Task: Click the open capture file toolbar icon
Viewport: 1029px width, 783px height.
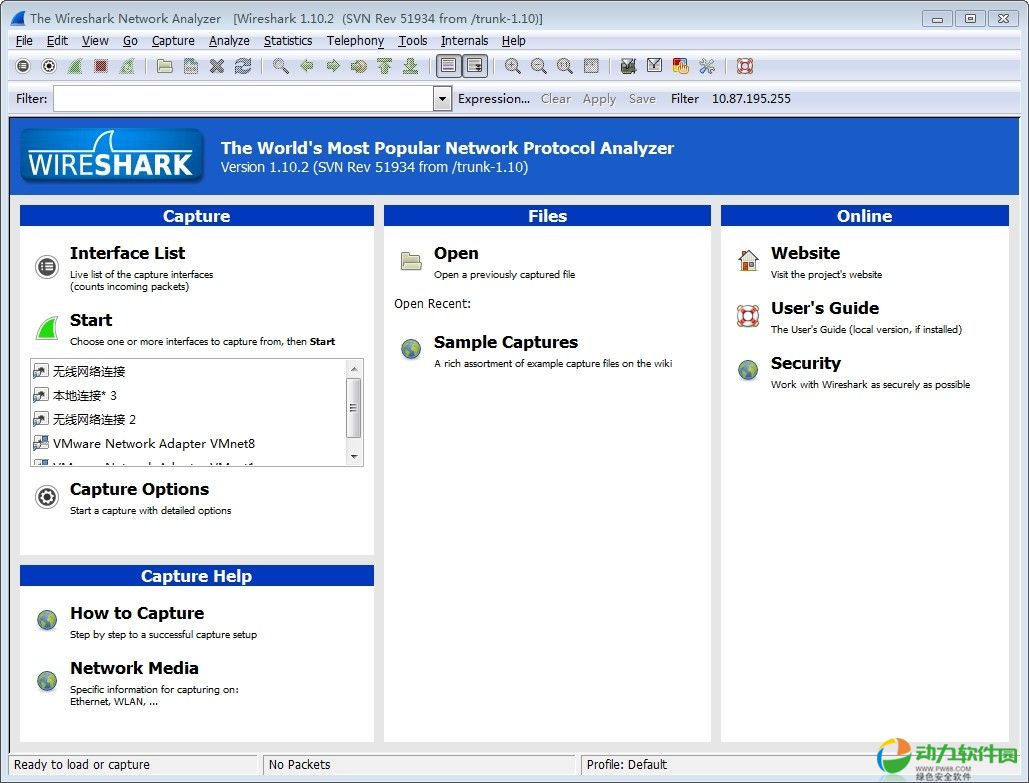Action: click(x=165, y=67)
